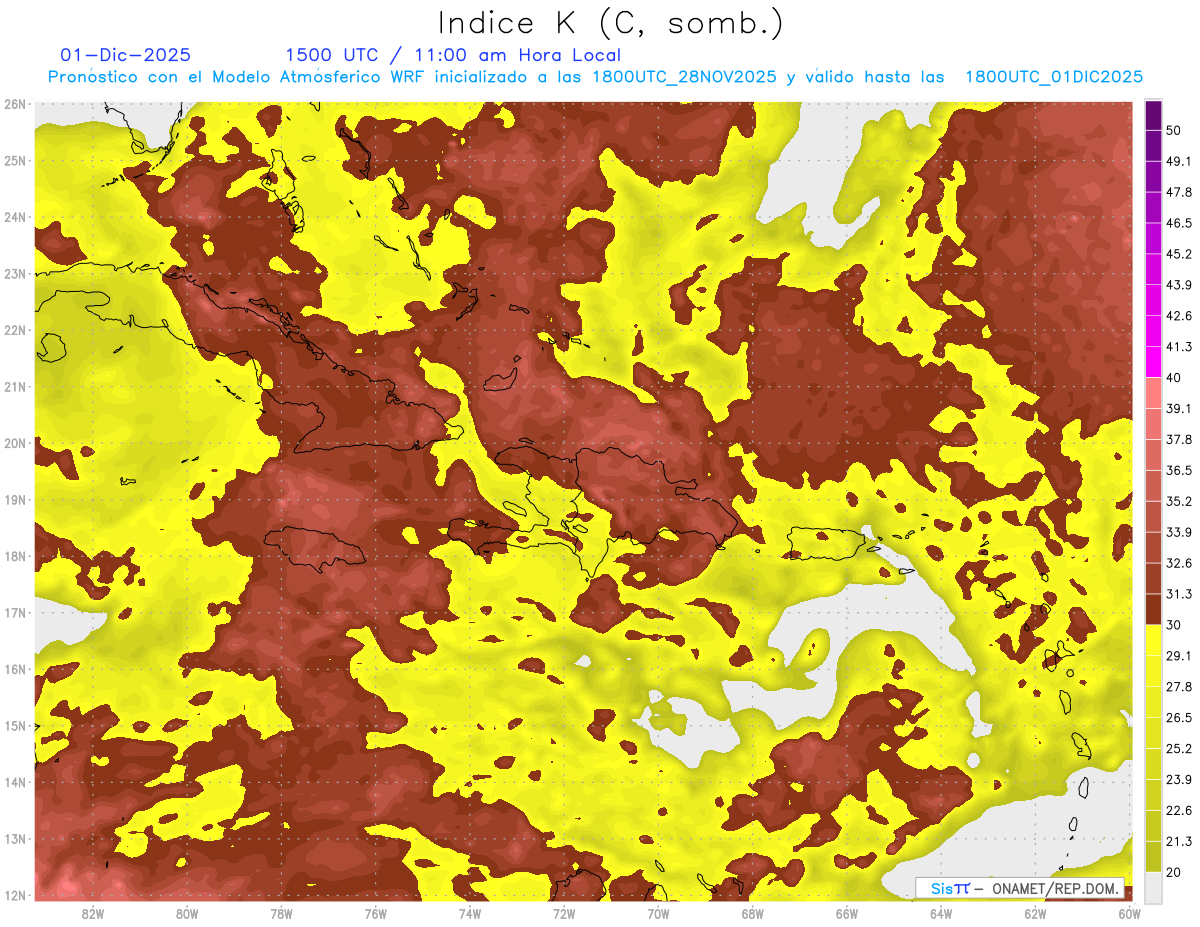Click the "80W" longitude label
Image resolution: width=1200 pixels, height=927 pixels.
[186, 914]
